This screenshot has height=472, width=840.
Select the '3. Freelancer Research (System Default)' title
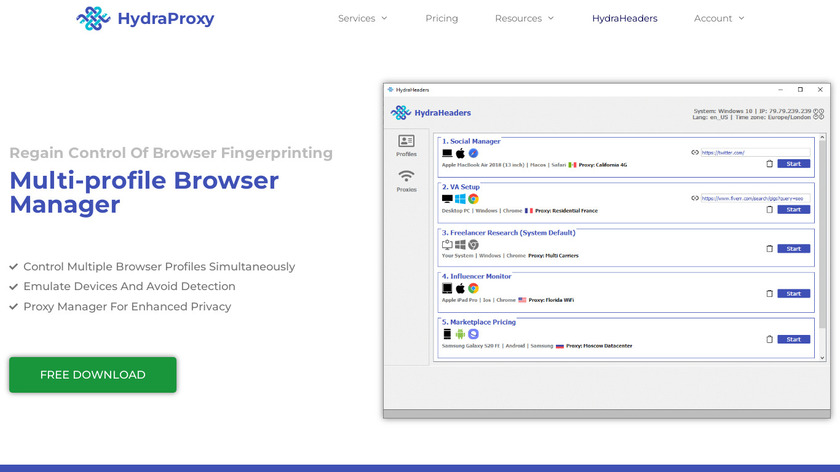[x=508, y=233]
